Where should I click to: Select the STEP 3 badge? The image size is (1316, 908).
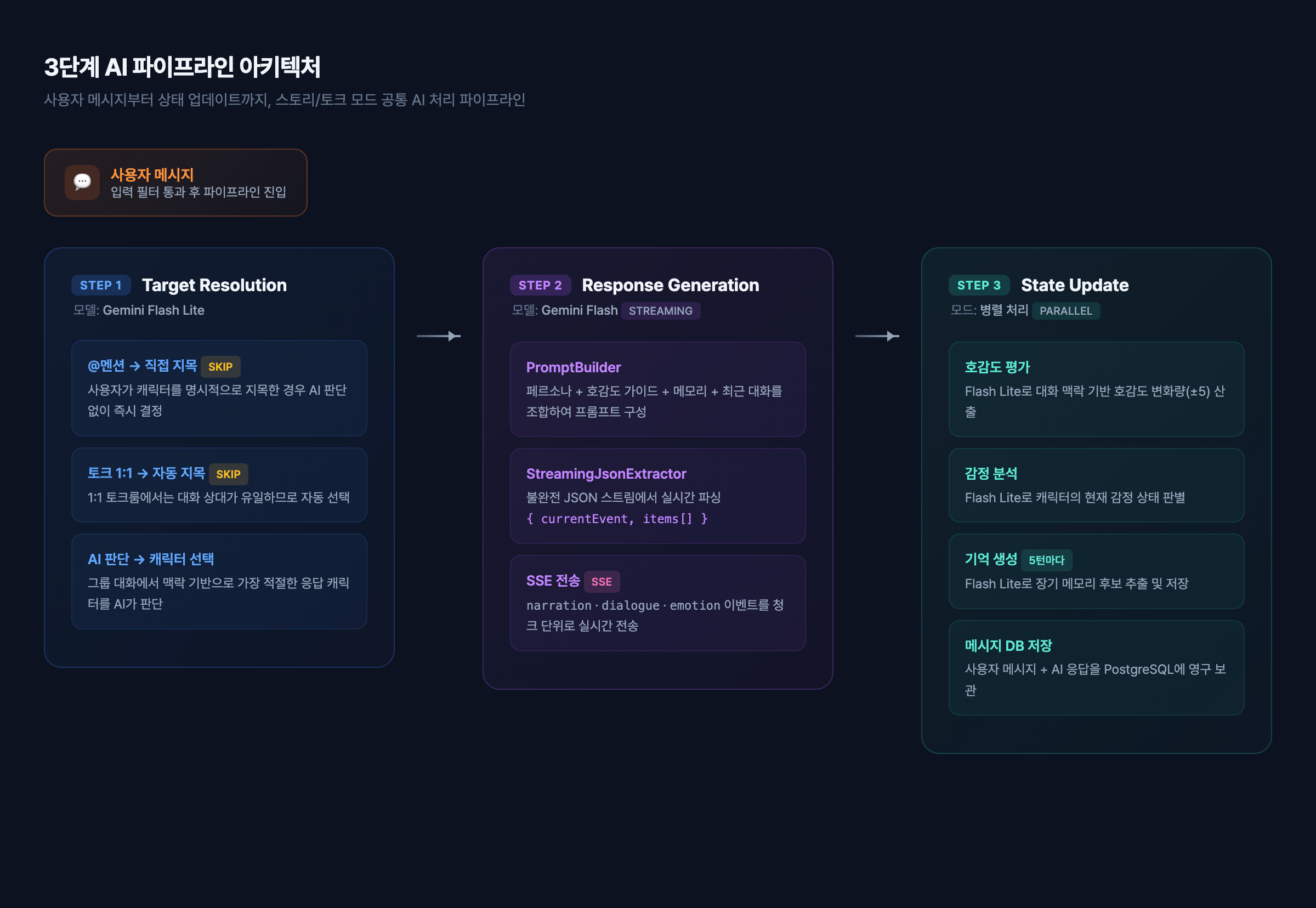(x=979, y=285)
